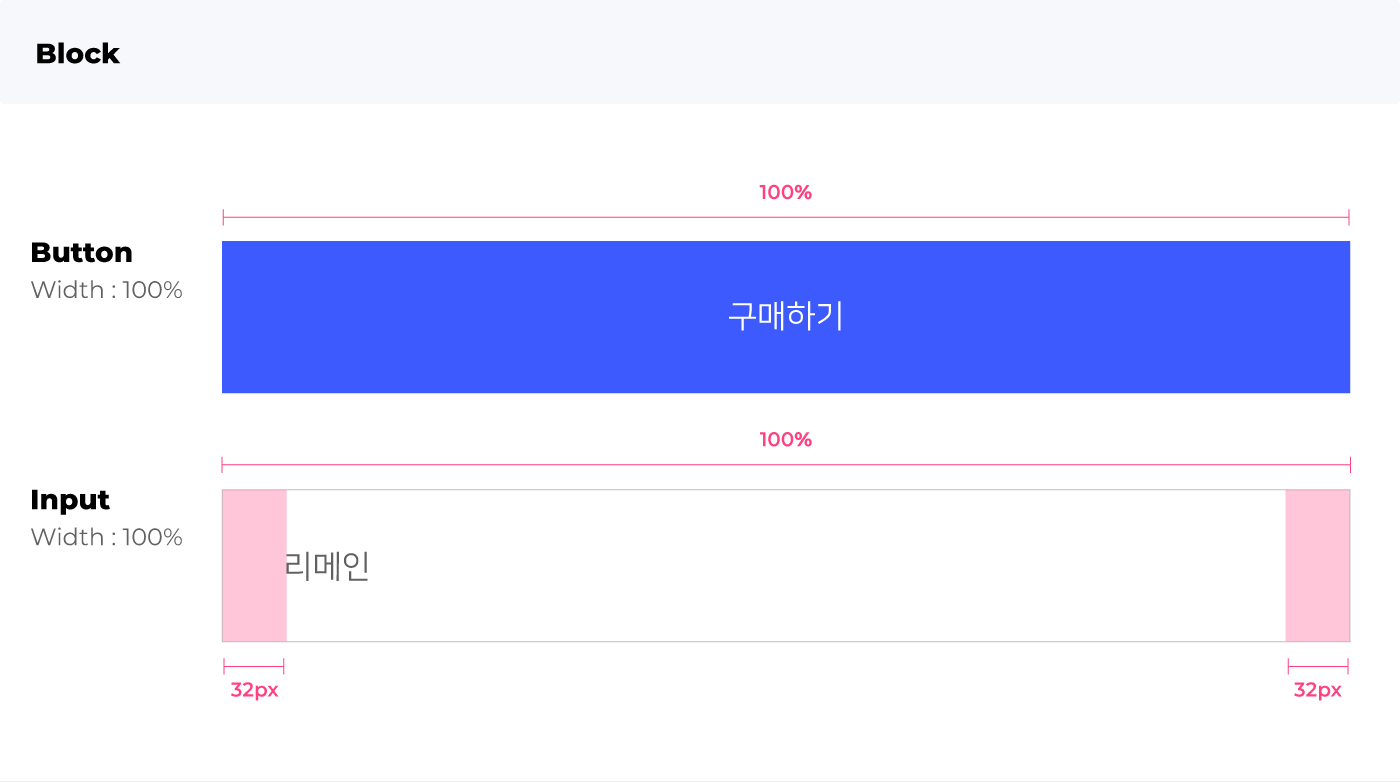Select Width : 100% text under Input
This screenshot has width=1400, height=782.
pyautogui.click(x=107, y=537)
